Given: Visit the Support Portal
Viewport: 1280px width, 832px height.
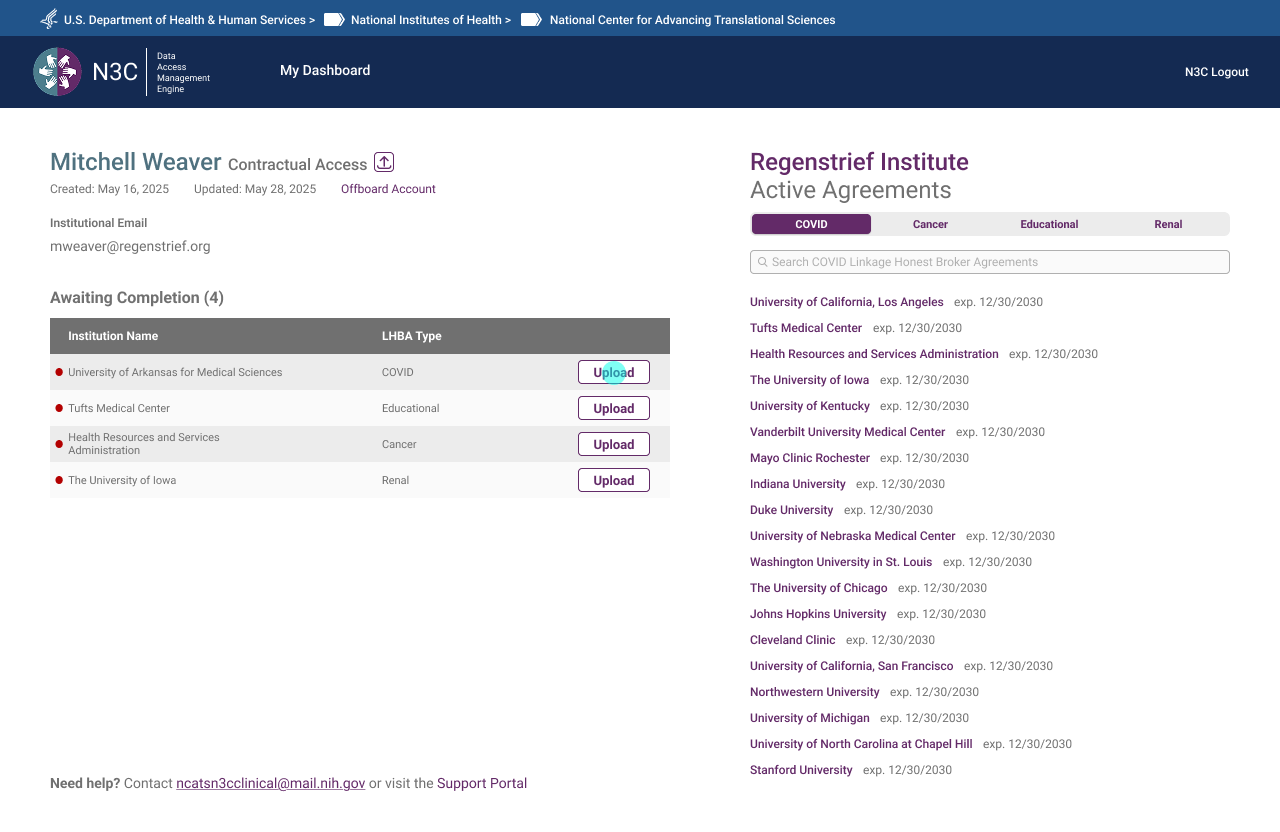Looking at the screenshot, I should [482, 783].
